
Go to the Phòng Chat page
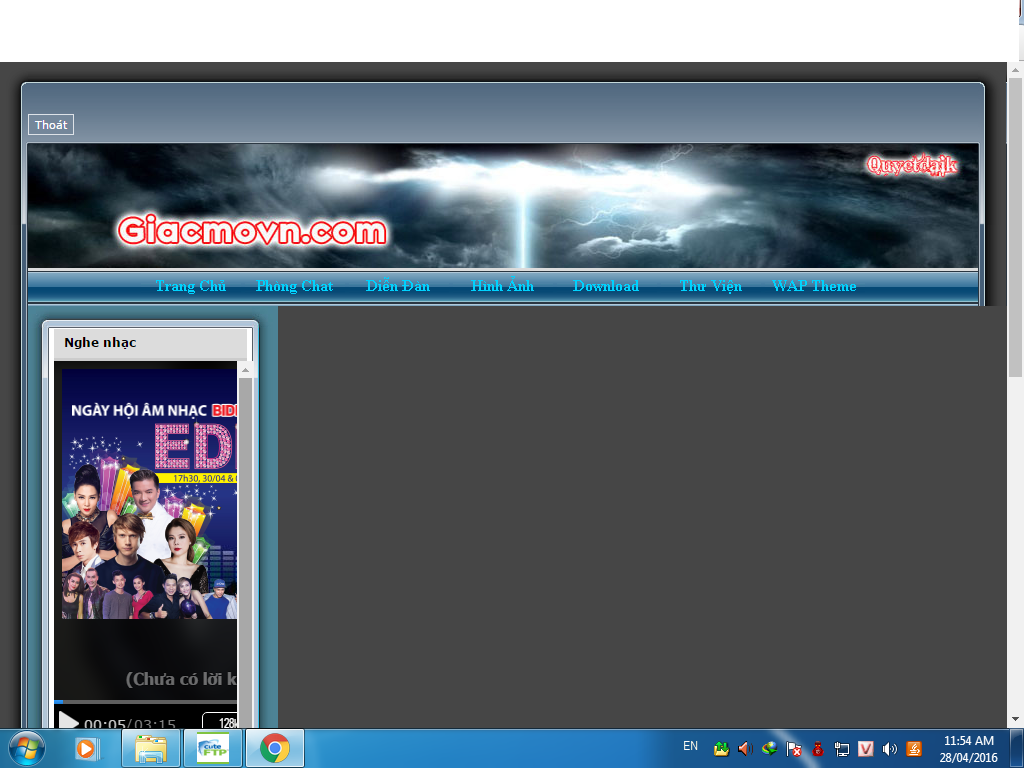click(x=294, y=286)
